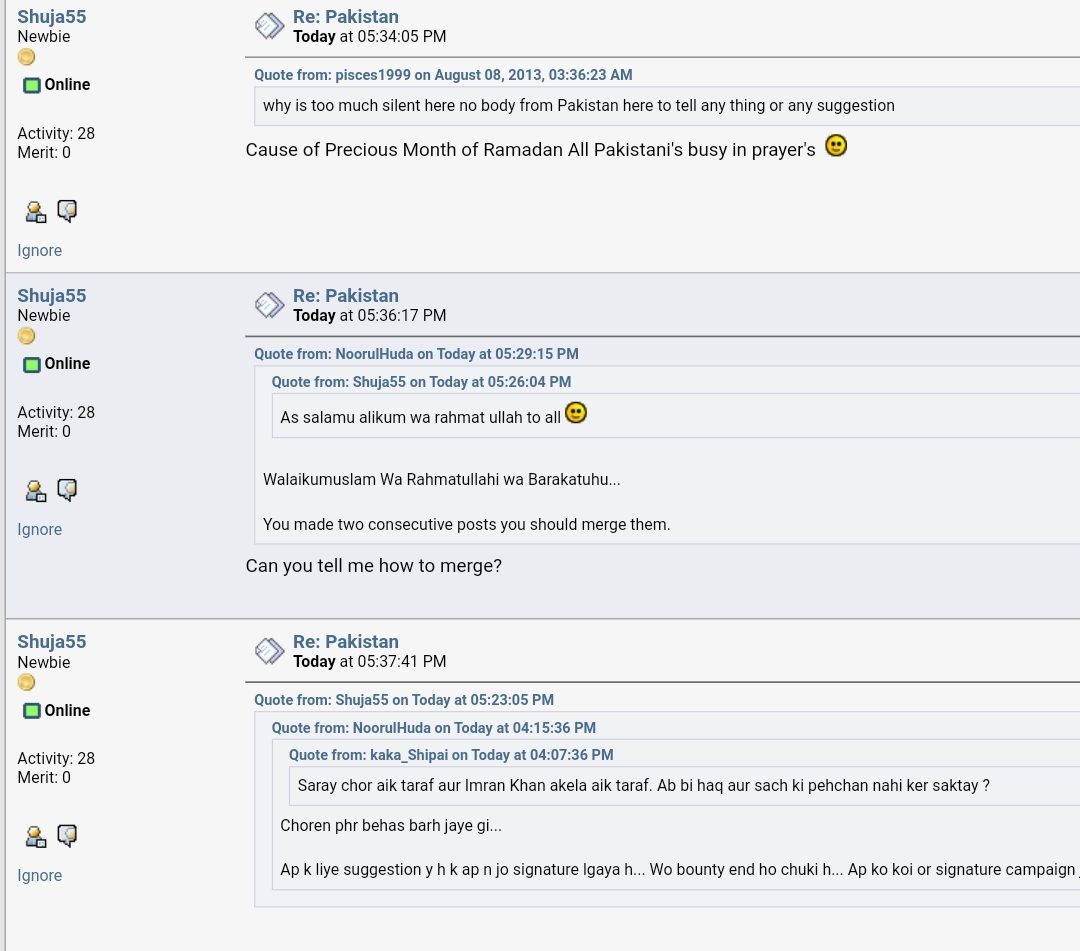Click the post icon beside 05:36:17 PM message
The width and height of the screenshot is (1080, 951).
coord(269,305)
